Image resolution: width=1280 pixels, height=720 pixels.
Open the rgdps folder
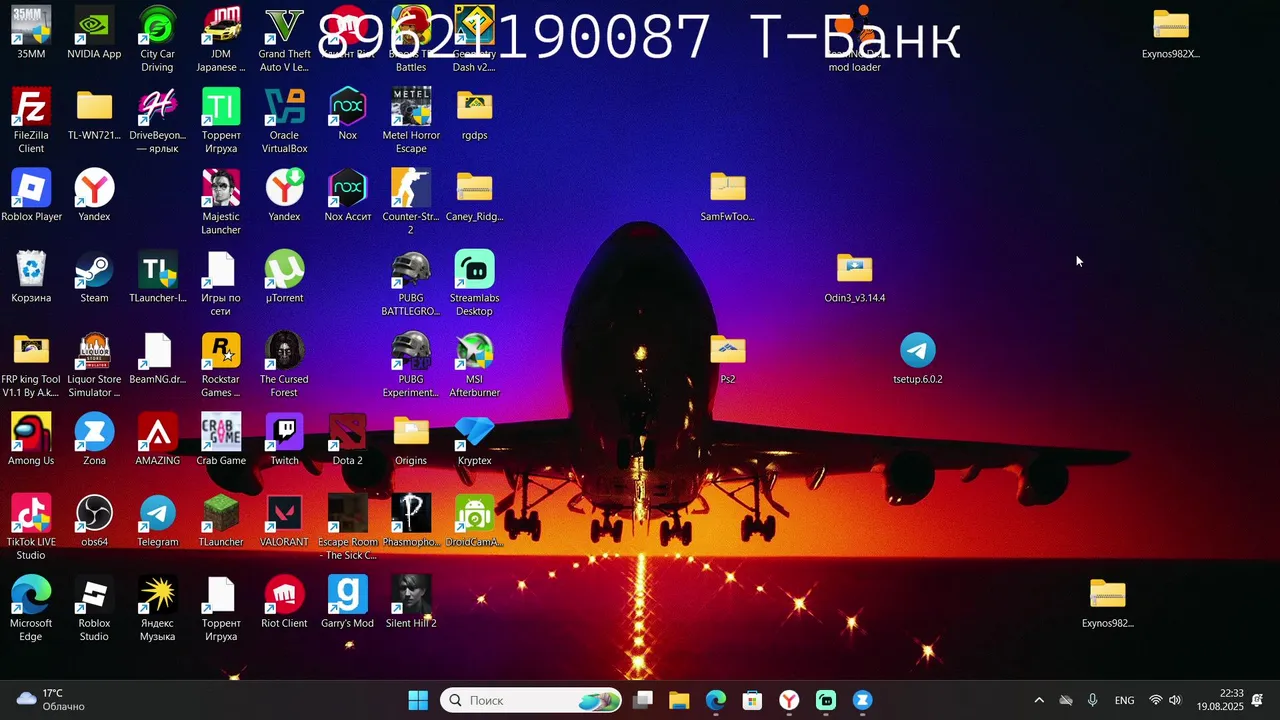(x=474, y=114)
